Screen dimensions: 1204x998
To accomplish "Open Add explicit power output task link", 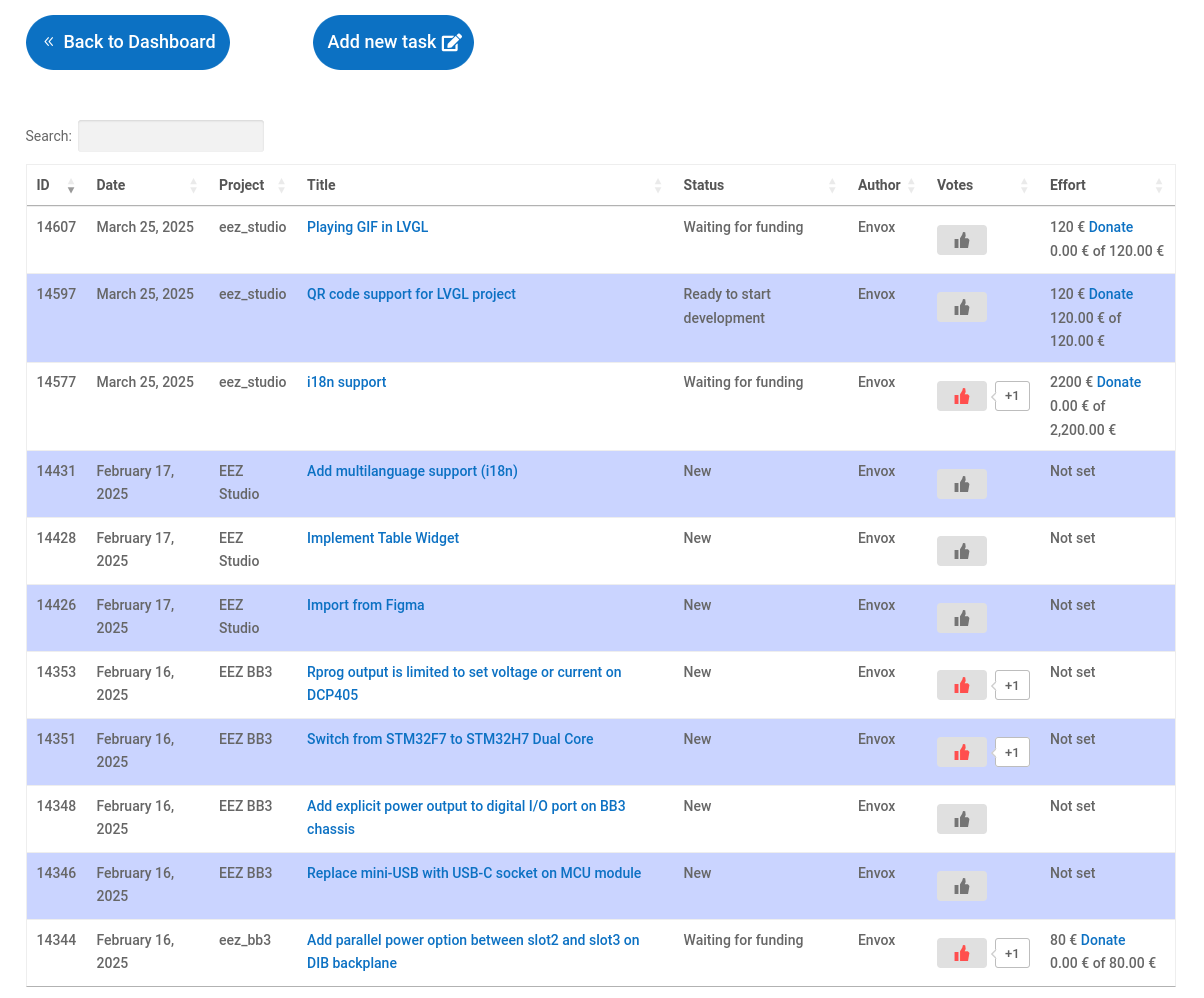I will (x=466, y=818).
